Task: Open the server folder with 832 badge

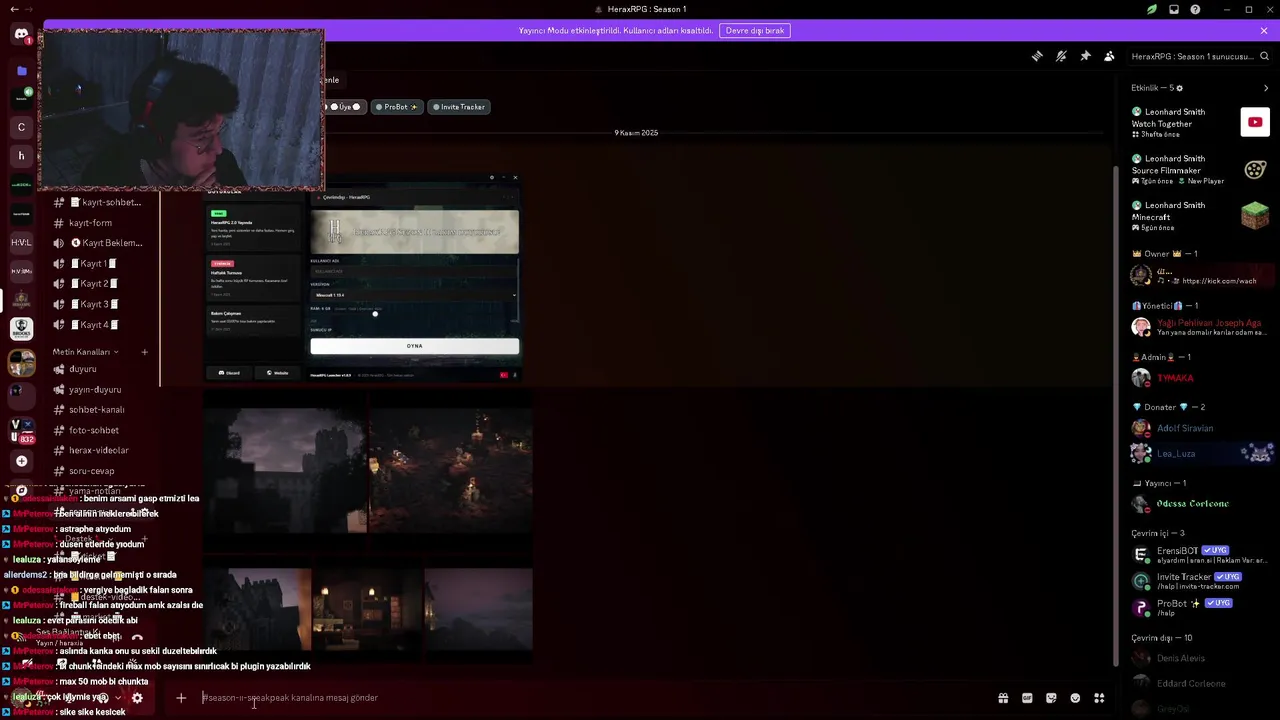Action: 21,431
